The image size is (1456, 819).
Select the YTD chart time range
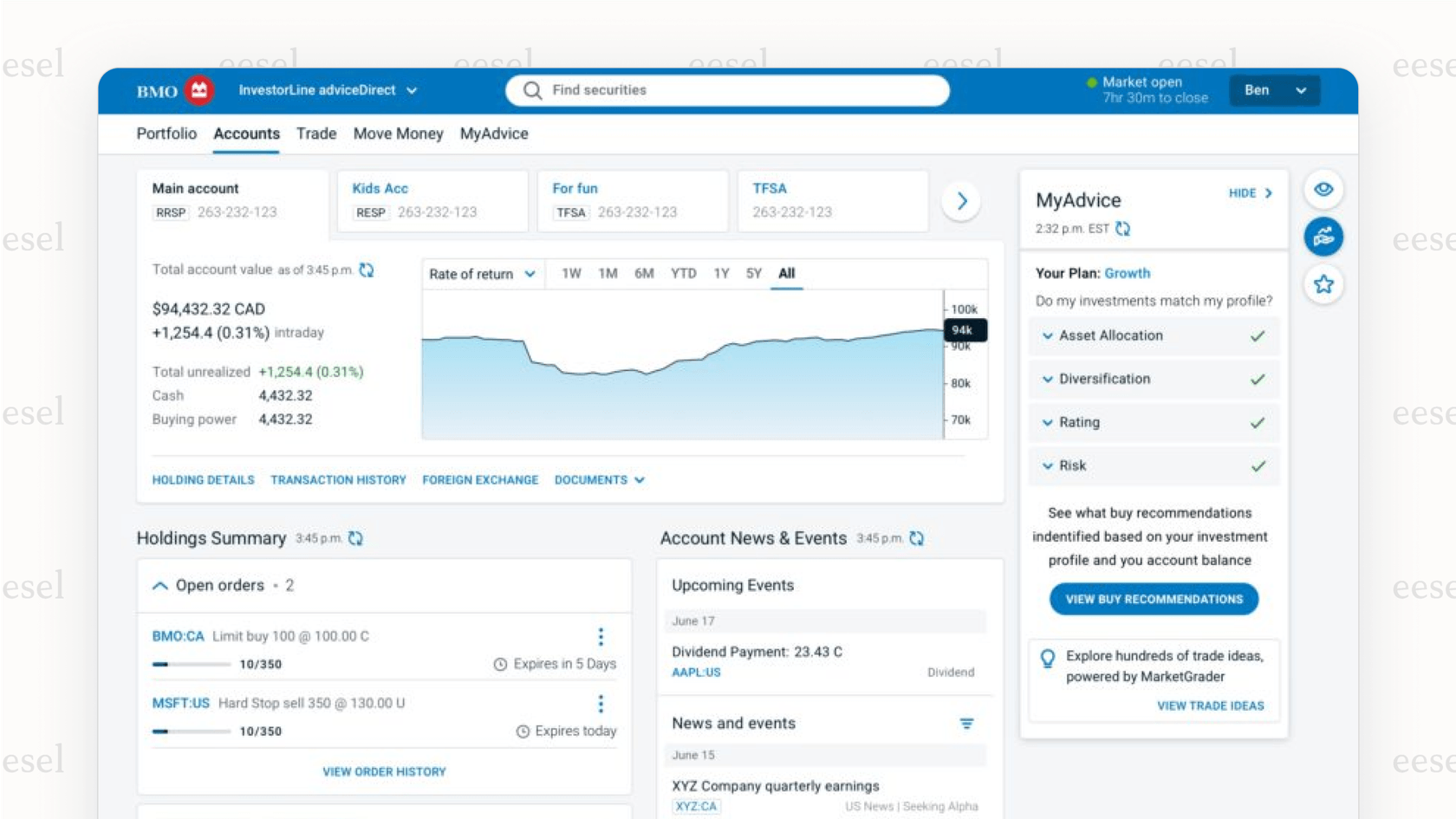point(683,274)
